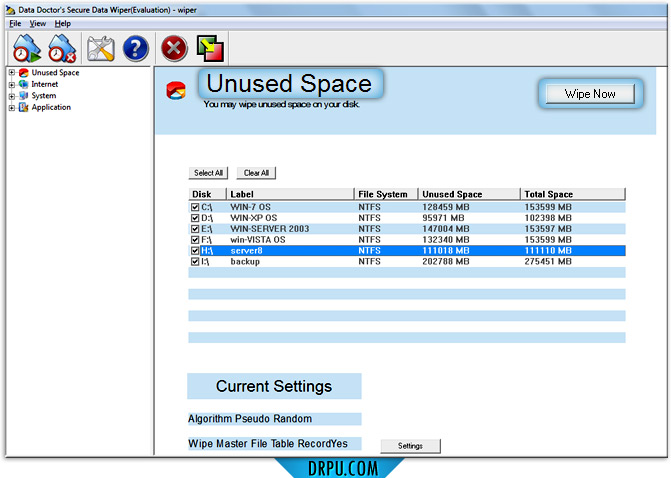Image resolution: width=671 pixels, height=478 pixels.
Task: Click Wipe Master File Table Record text
Action: [x=268, y=444]
